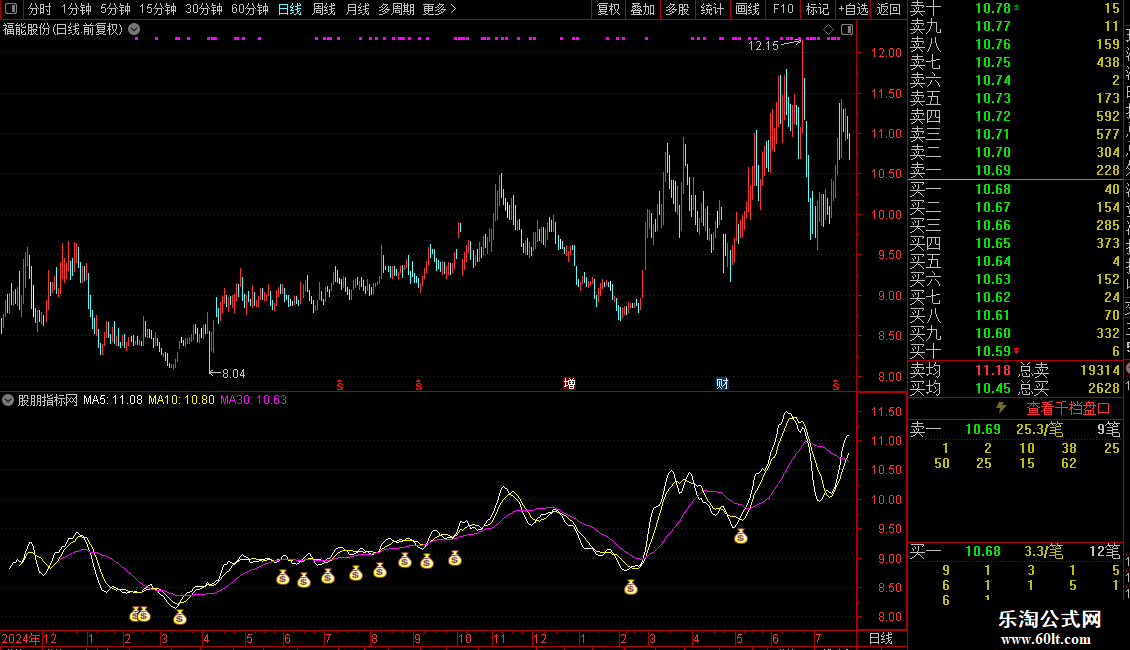The height and width of the screenshot is (650, 1130).
Task: Click the money bag signal below June label
Action: pyautogui.click(x=282, y=577)
